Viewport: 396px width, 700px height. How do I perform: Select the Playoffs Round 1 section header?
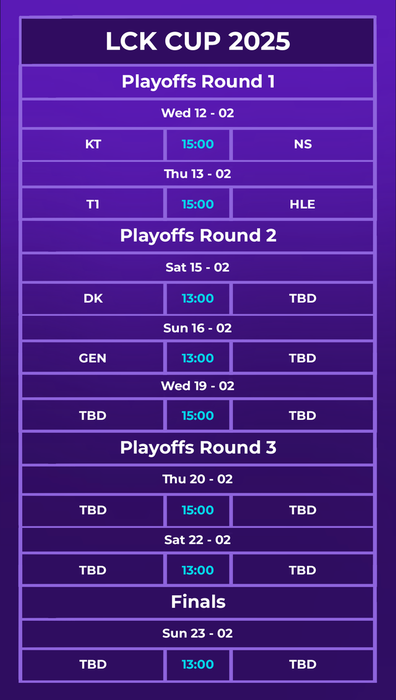(x=198, y=82)
